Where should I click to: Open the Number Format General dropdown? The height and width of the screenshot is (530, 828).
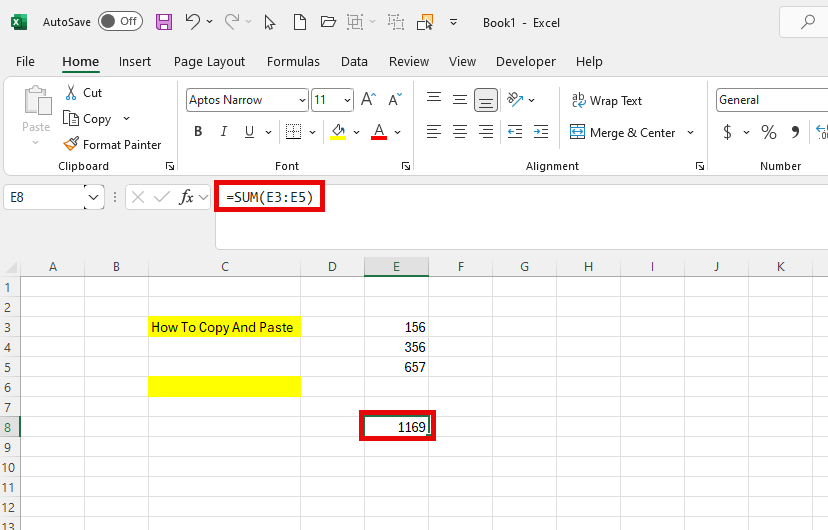pos(772,100)
